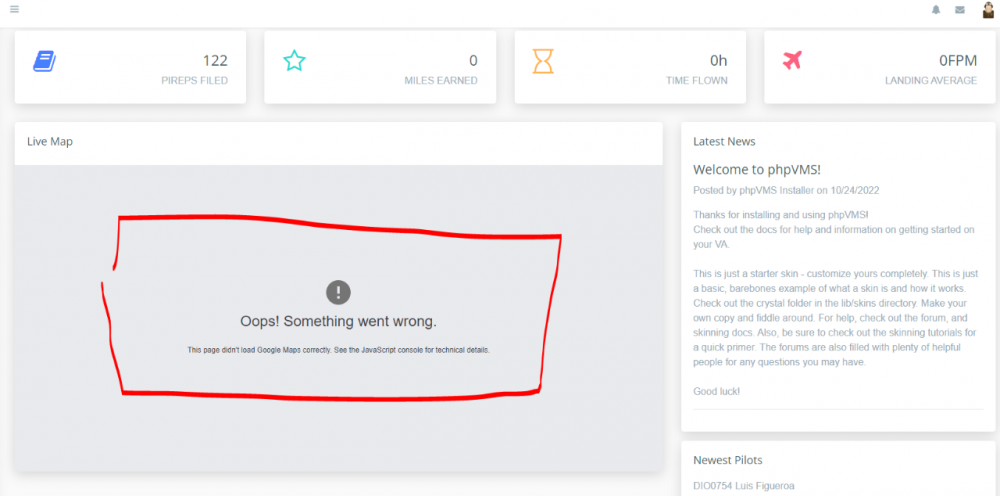
Task: Click the star Miles Earned icon
Action: coord(294,61)
